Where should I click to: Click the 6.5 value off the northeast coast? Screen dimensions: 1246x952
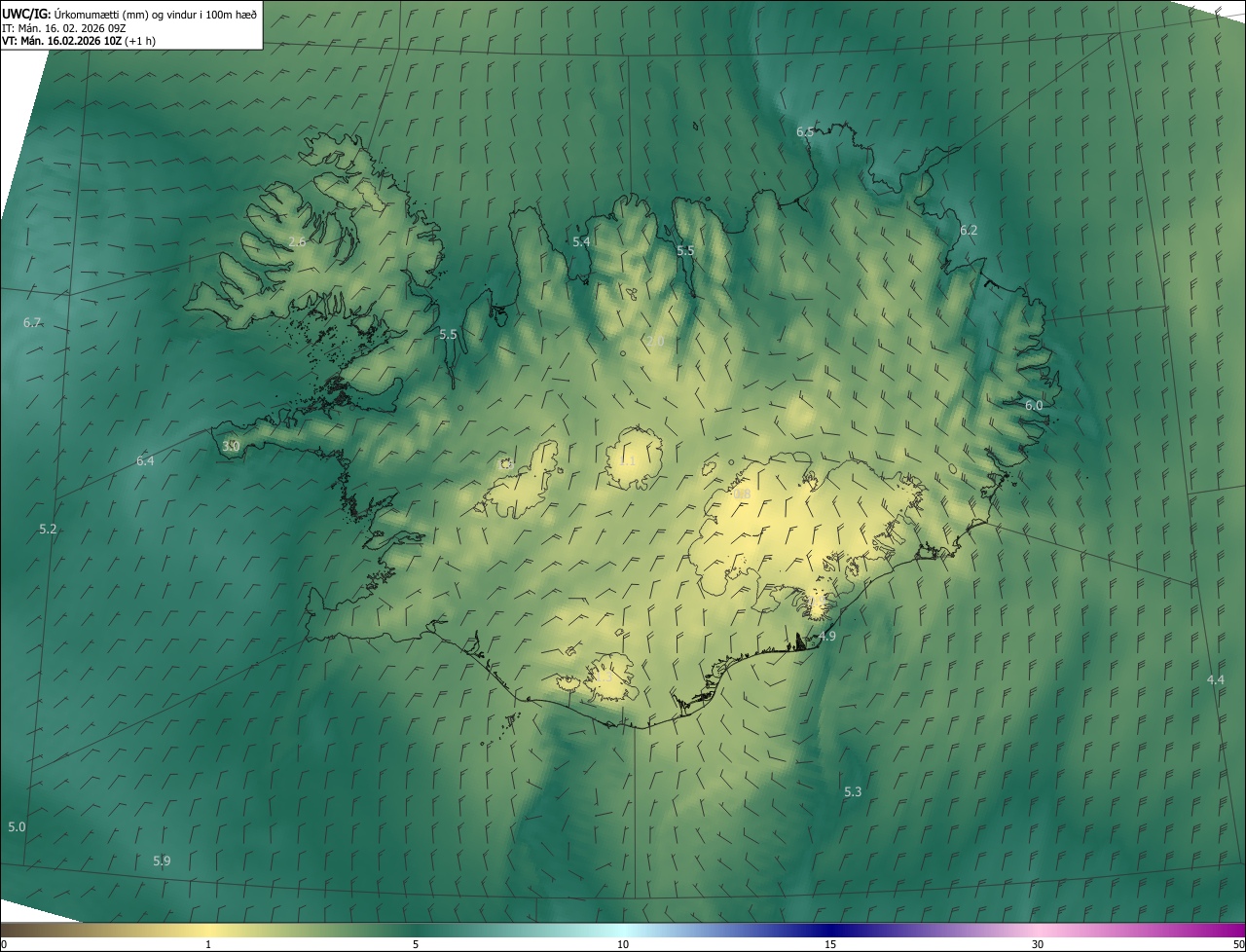coord(805,131)
